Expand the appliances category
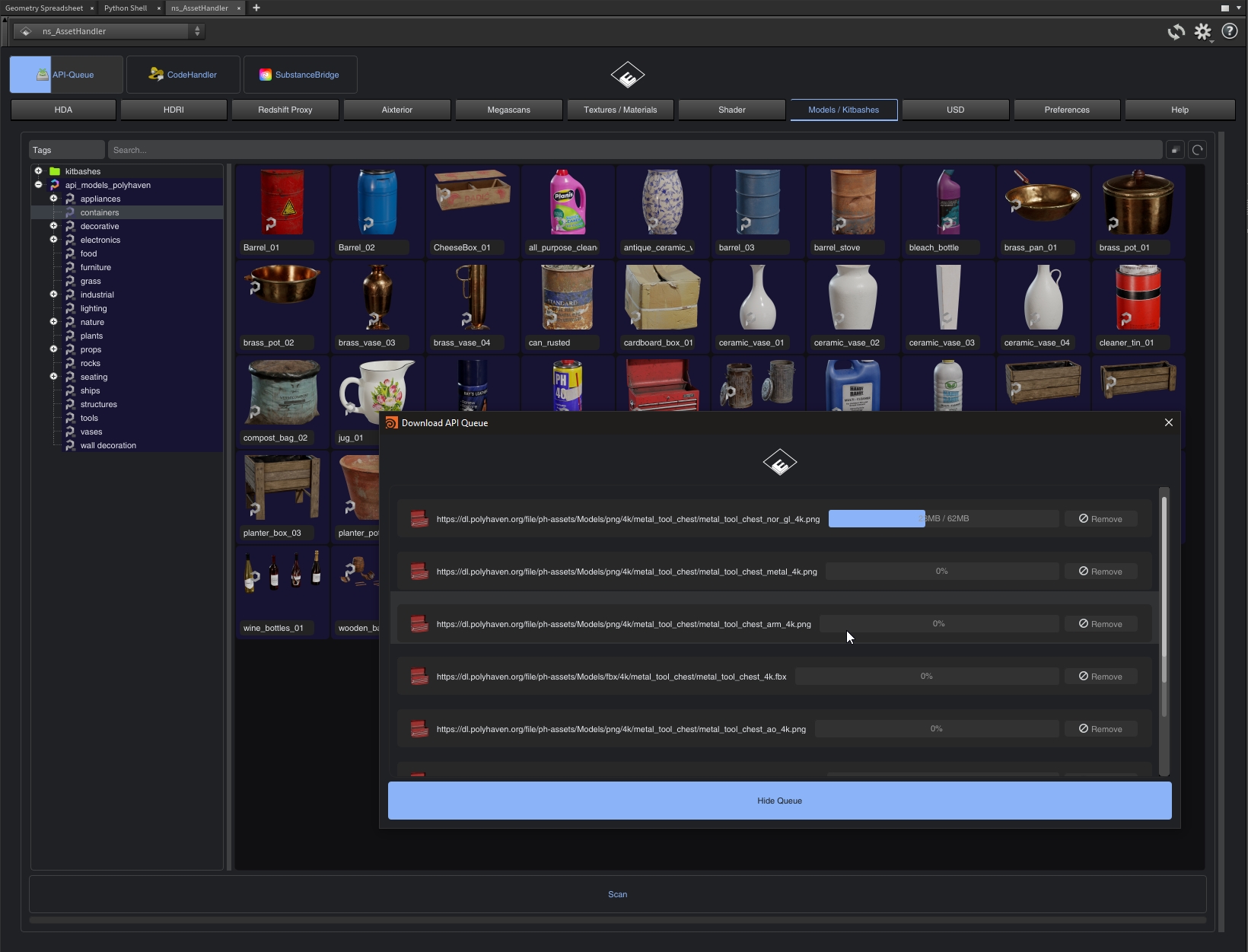 click(53, 199)
